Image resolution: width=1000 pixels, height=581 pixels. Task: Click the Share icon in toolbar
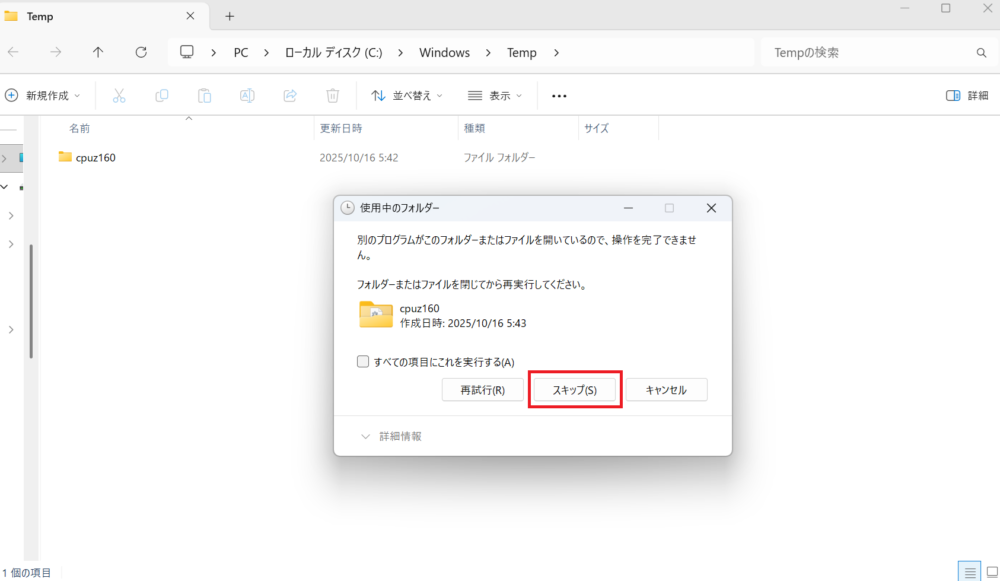point(290,96)
